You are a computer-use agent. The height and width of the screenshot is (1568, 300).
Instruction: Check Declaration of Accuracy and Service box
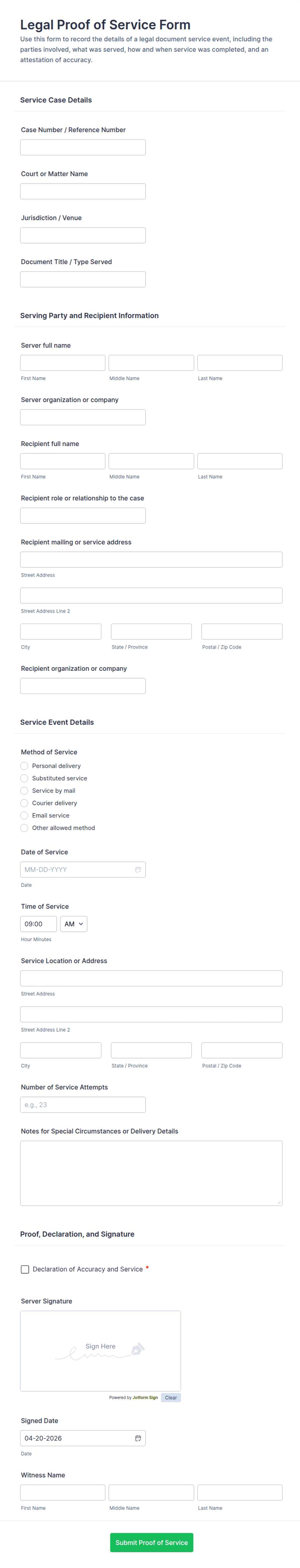[25, 1269]
